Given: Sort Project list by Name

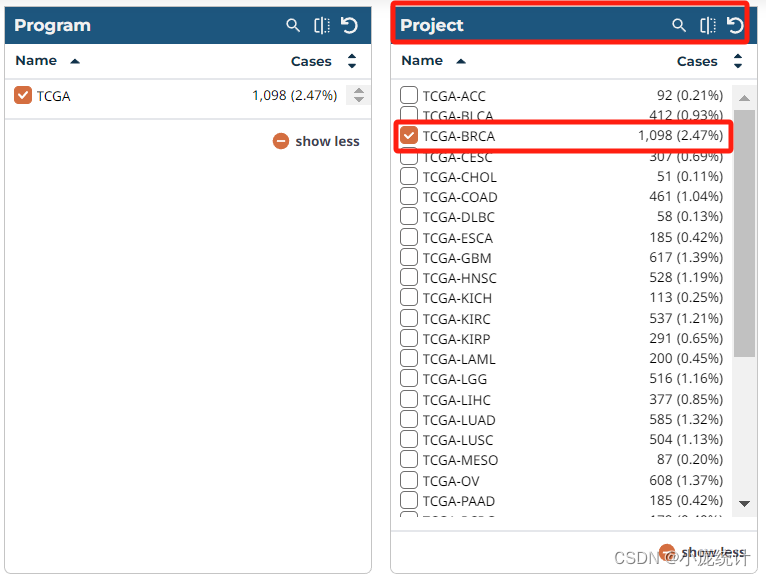Looking at the screenshot, I should point(433,61).
